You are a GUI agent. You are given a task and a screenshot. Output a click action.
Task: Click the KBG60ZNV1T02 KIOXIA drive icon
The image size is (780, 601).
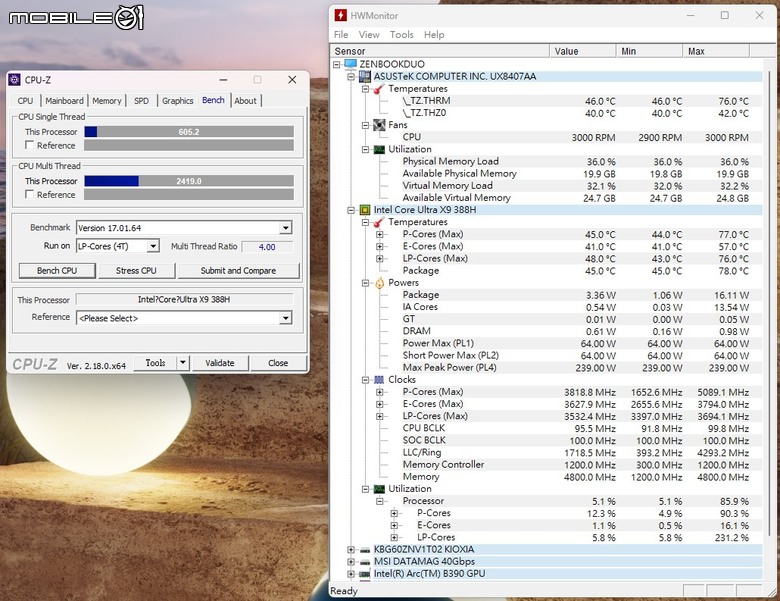tap(365, 549)
